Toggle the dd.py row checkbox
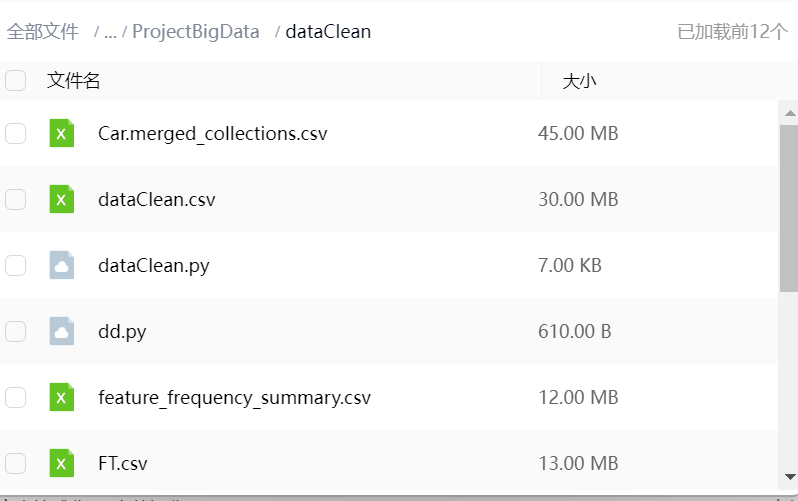The height and width of the screenshot is (501, 798). [15, 331]
